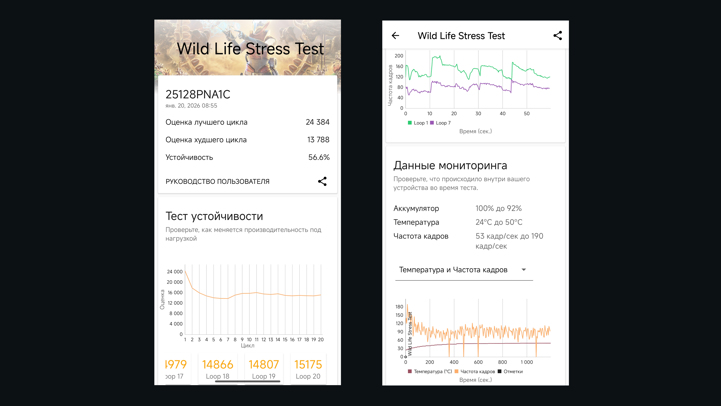
Task: Open the РУКОВОДСТВО ПОЛЬЗОВАТЕЛЯ link
Action: (x=217, y=182)
